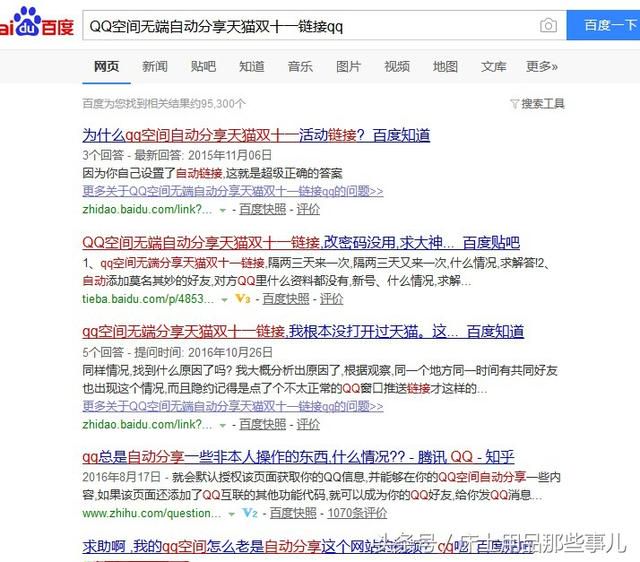Expand the 更多» tab menu
Image resolution: width=640 pixels, height=562 pixels.
[542, 66]
